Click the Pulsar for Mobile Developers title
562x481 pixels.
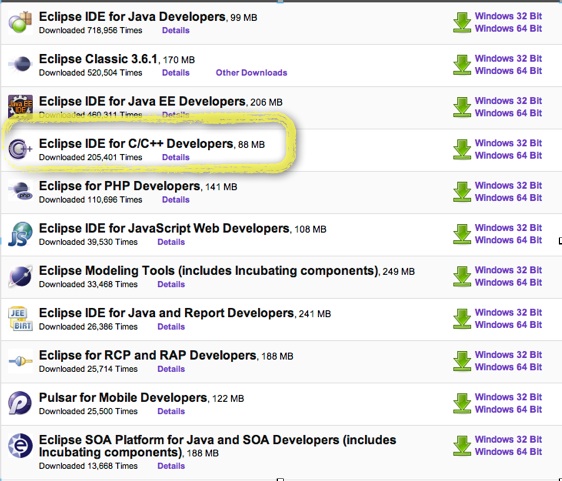point(123,398)
